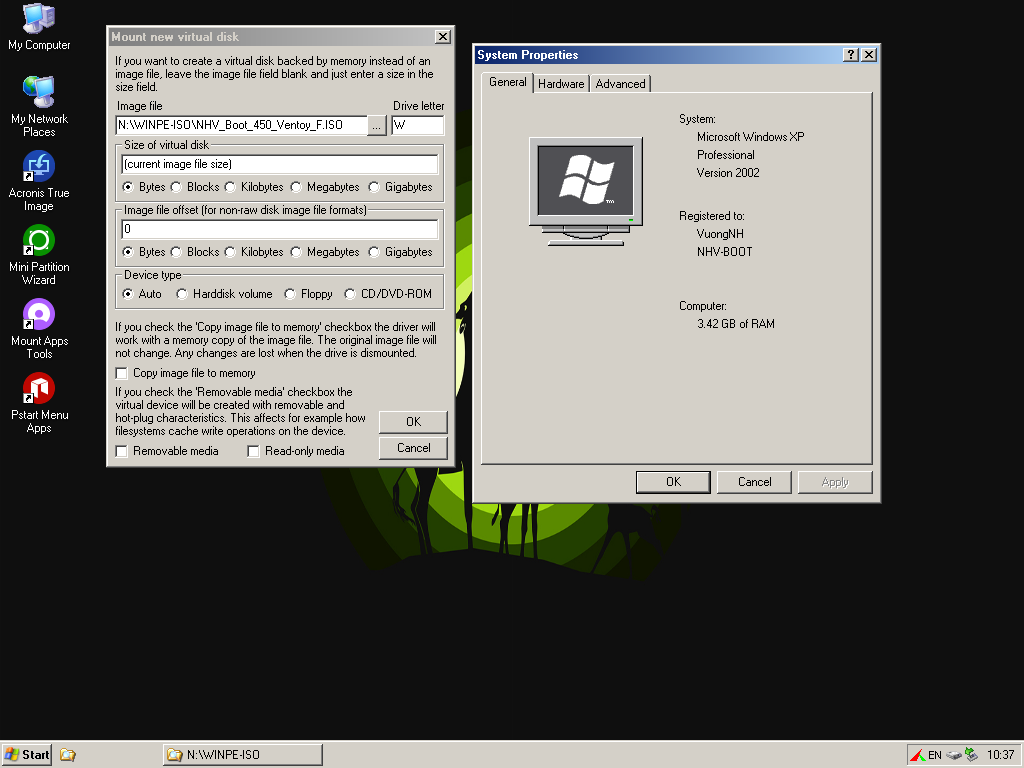Select Gigabytes for virtual disk size
This screenshot has height=768, width=1024.
pos(400,187)
